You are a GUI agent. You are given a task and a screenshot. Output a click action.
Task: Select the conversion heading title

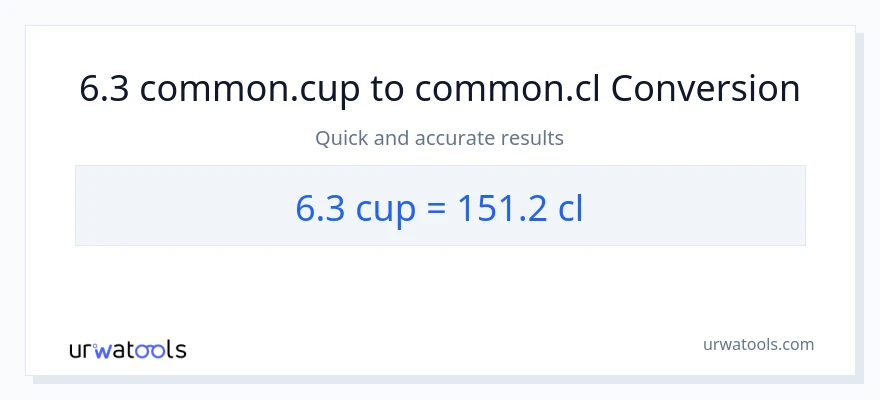(x=440, y=90)
